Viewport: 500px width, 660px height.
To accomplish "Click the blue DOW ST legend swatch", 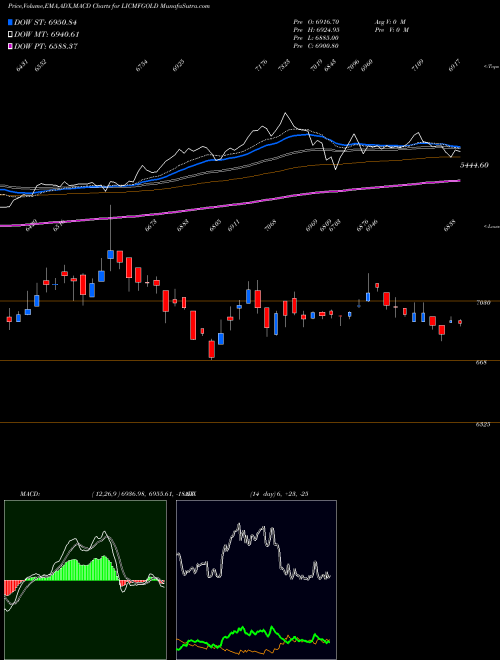I will [10, 22].
